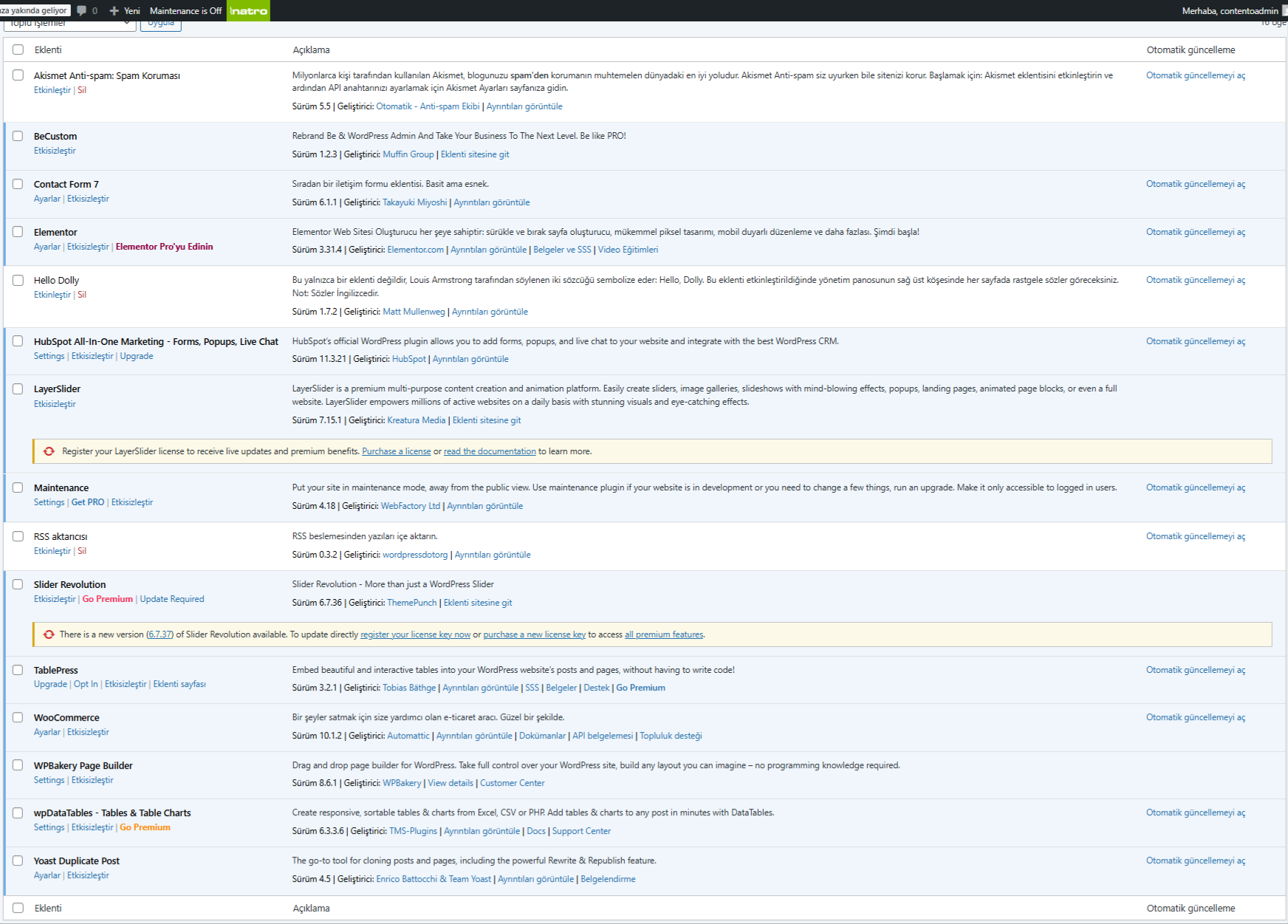1288x924 pixels.
Task: Open wpDataTables Support Center link
Action: point(581,831)
